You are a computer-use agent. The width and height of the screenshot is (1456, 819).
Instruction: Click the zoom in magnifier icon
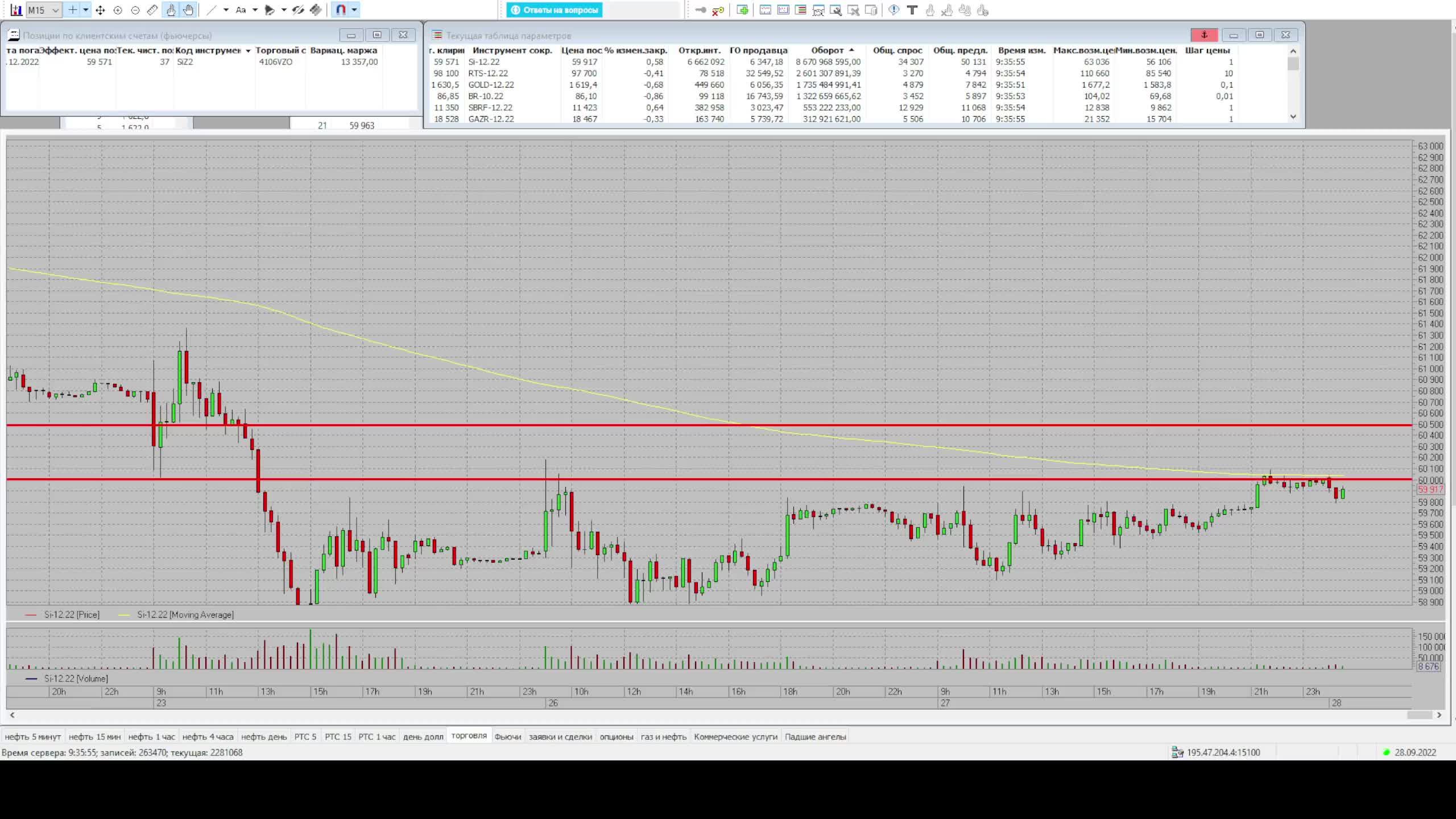pyautogui.click(x=118, y=10)
